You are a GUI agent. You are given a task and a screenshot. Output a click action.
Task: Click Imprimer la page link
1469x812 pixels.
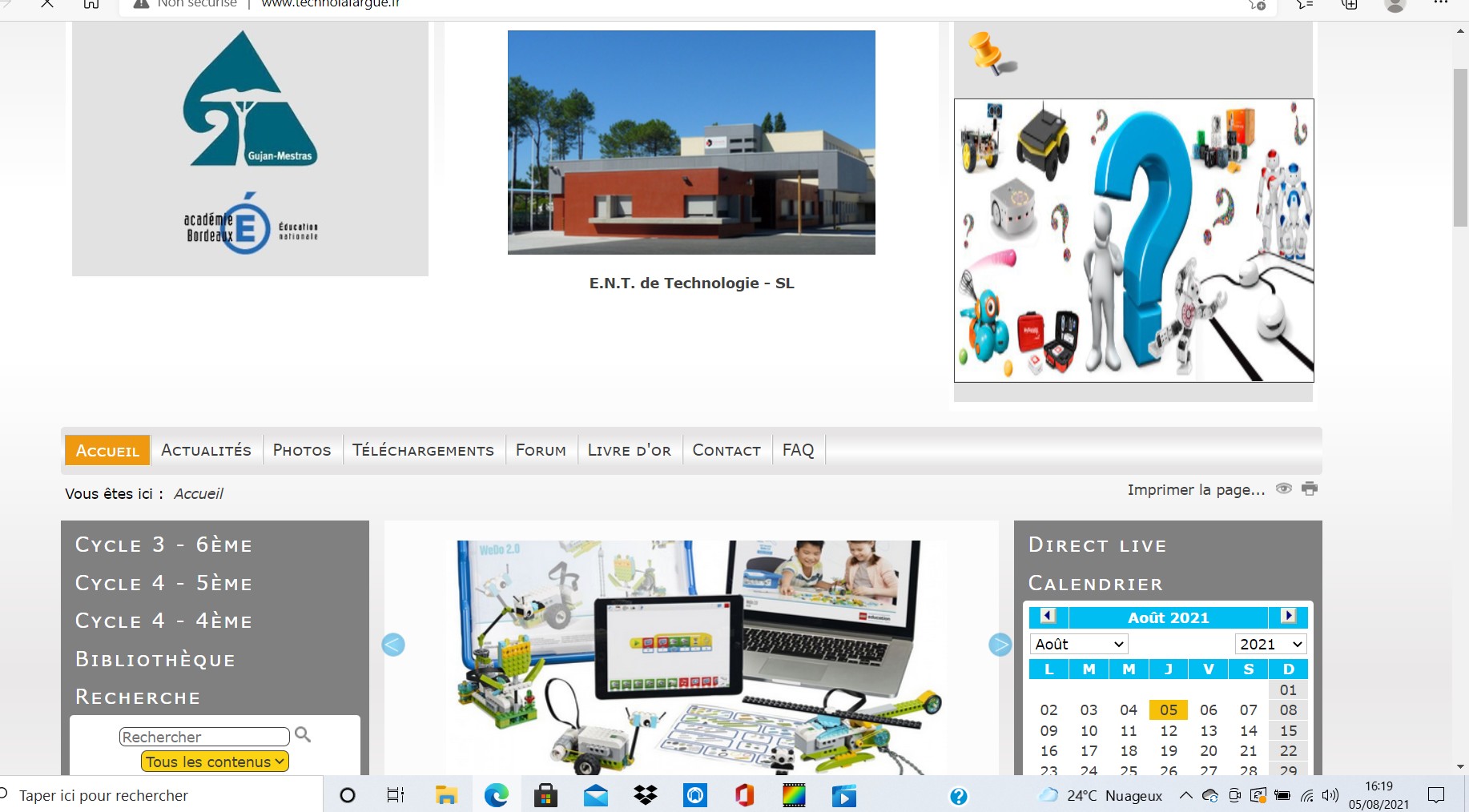click(x=1196, y=489)
